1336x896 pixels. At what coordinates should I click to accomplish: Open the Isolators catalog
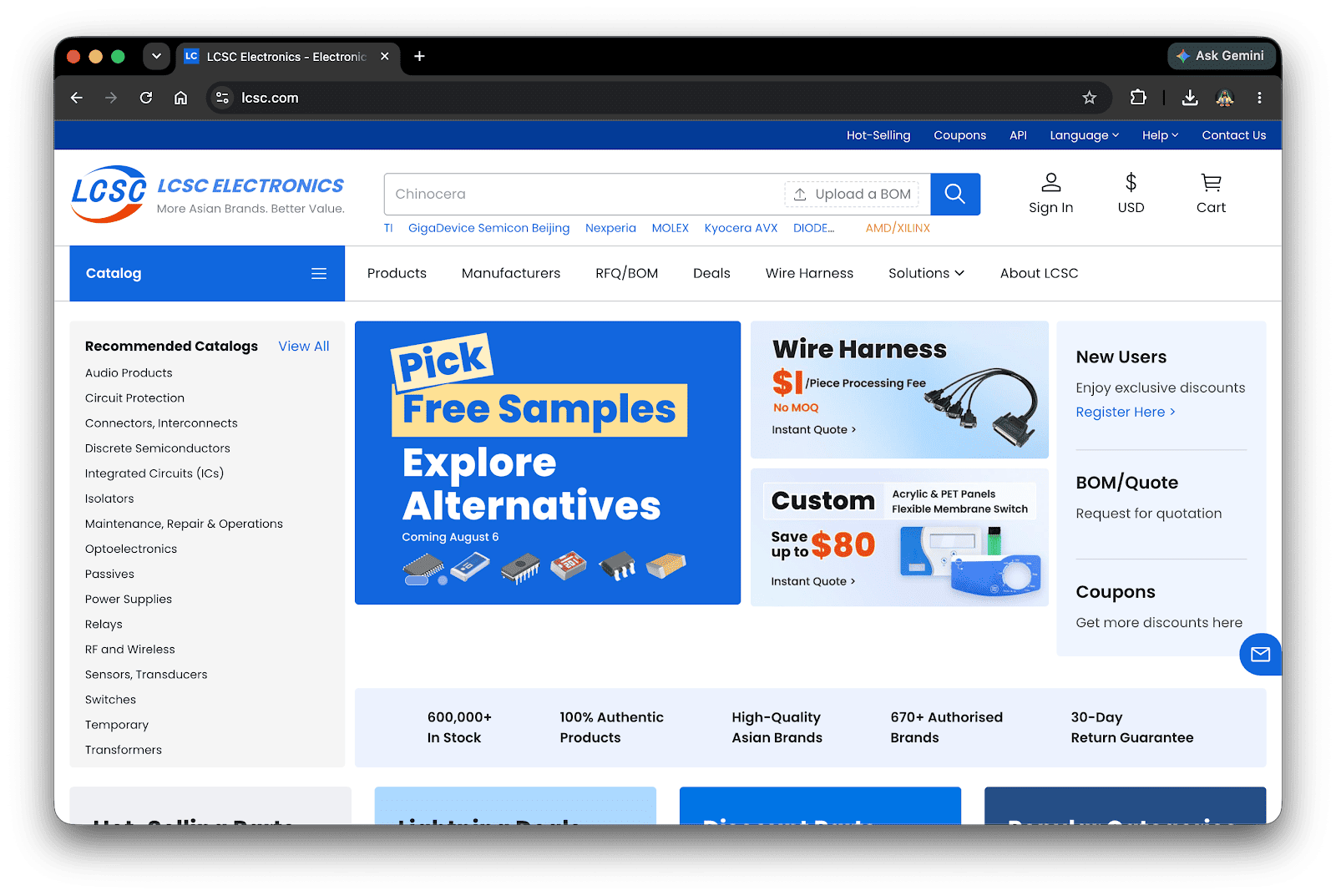109,499
